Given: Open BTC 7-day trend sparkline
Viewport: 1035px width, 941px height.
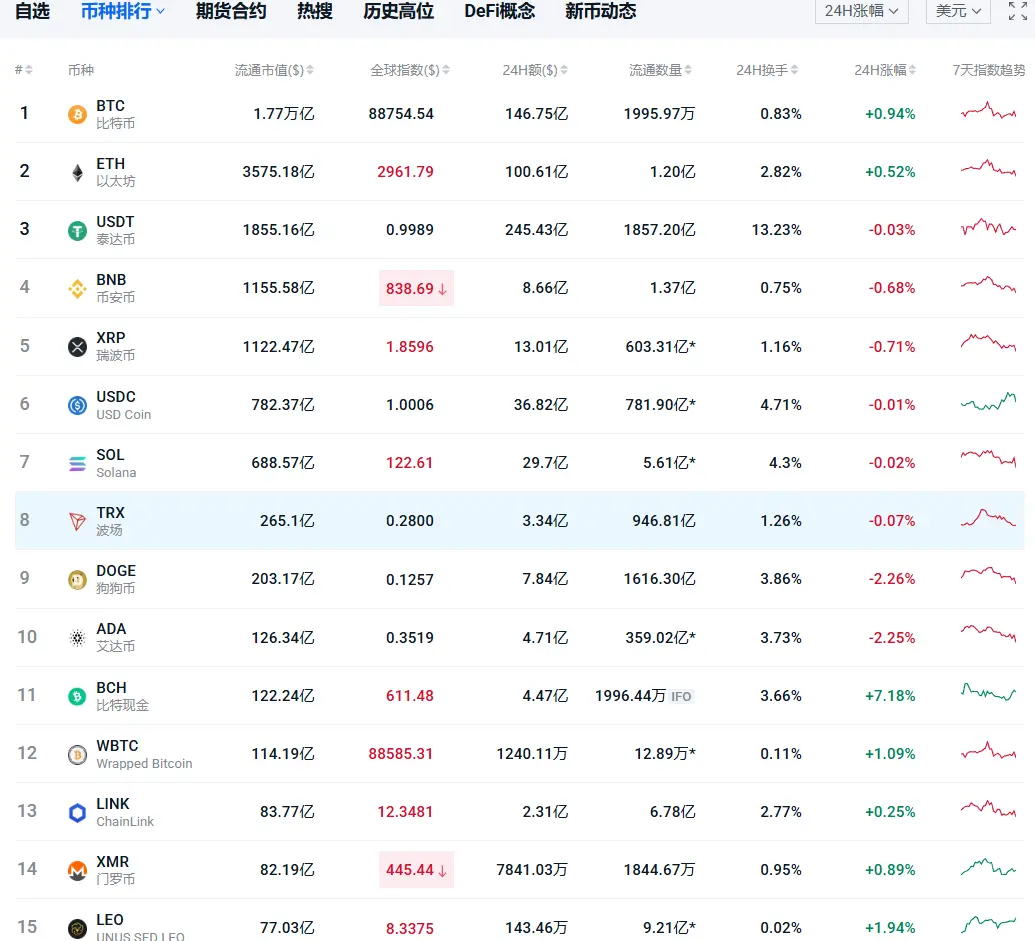Looking at the screenshot, I should 988,112.
